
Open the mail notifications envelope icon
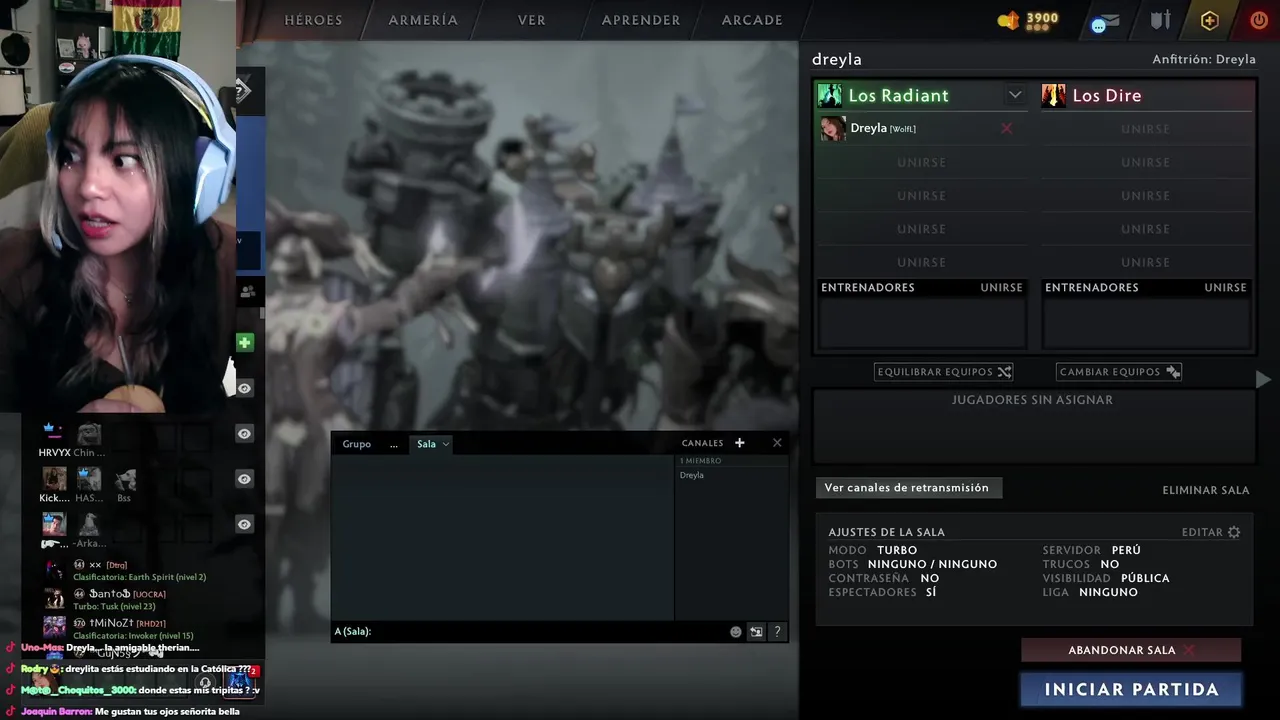1105,21
